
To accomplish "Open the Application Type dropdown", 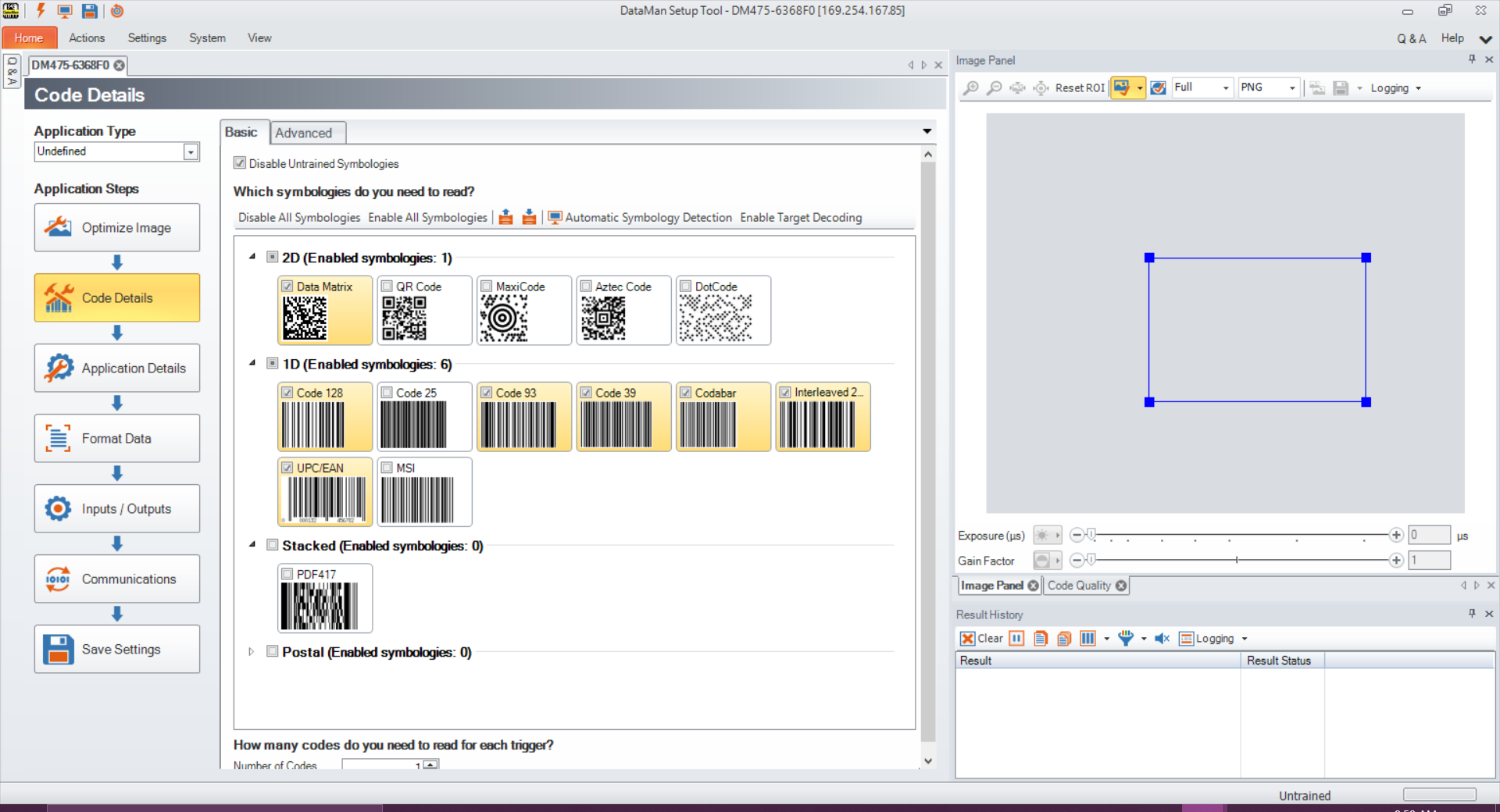I will point(191,152).
